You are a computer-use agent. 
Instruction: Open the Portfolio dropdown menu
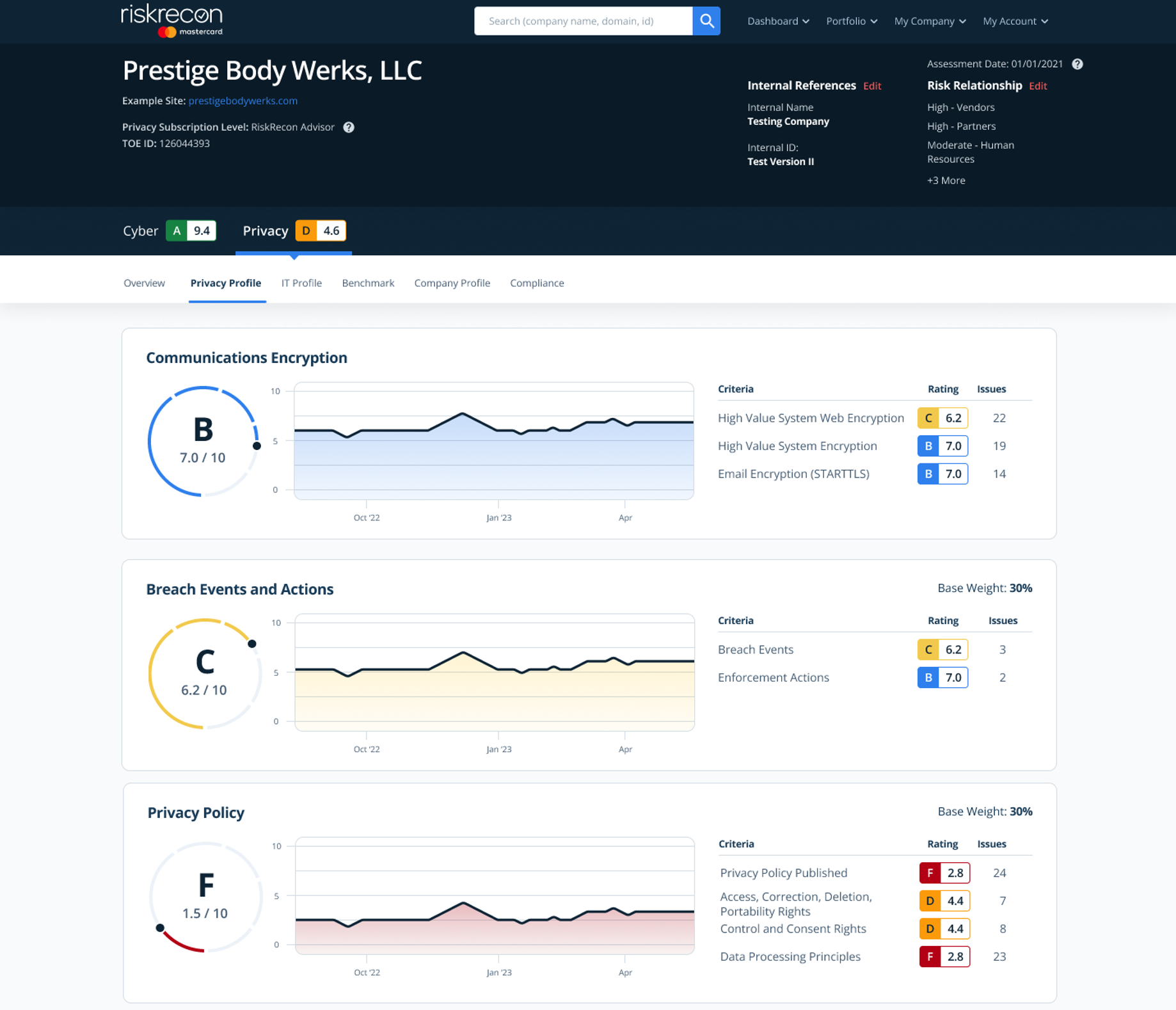(852, 21)
